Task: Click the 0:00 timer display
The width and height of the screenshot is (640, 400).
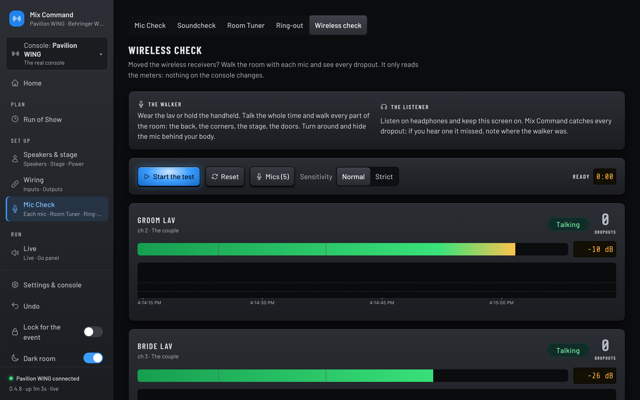Action: tap(604, 177)
